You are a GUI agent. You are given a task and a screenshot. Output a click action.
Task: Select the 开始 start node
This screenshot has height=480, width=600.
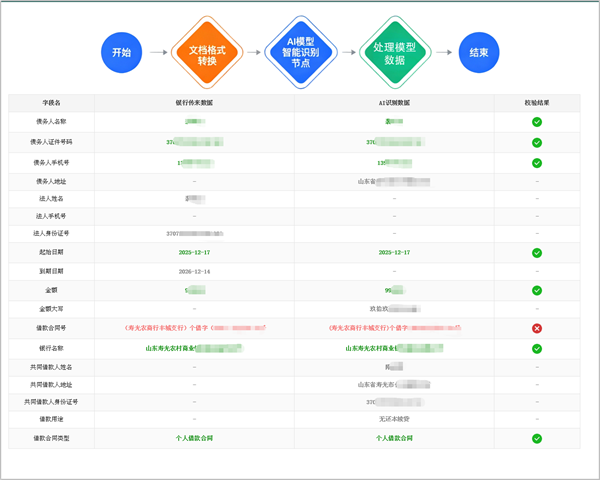(x=122, y=52)
